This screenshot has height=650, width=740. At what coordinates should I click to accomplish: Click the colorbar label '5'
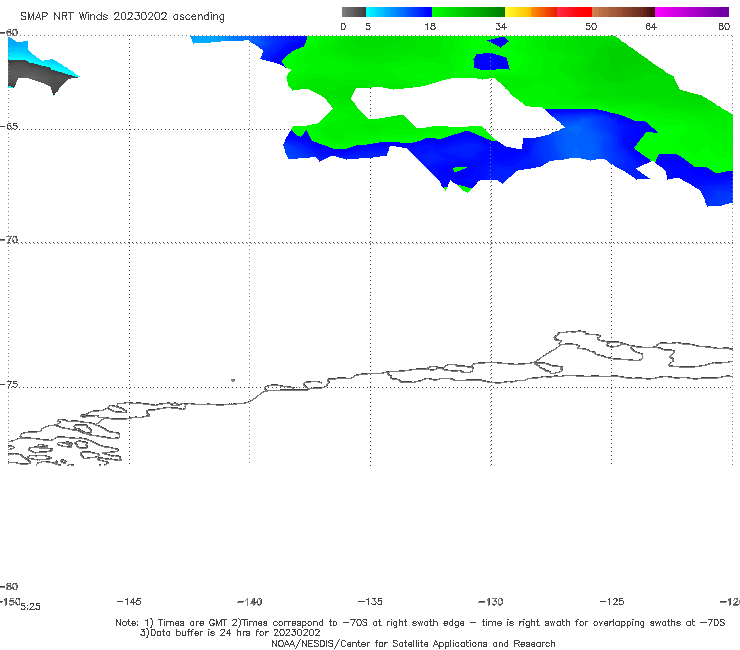pos(368,26)
